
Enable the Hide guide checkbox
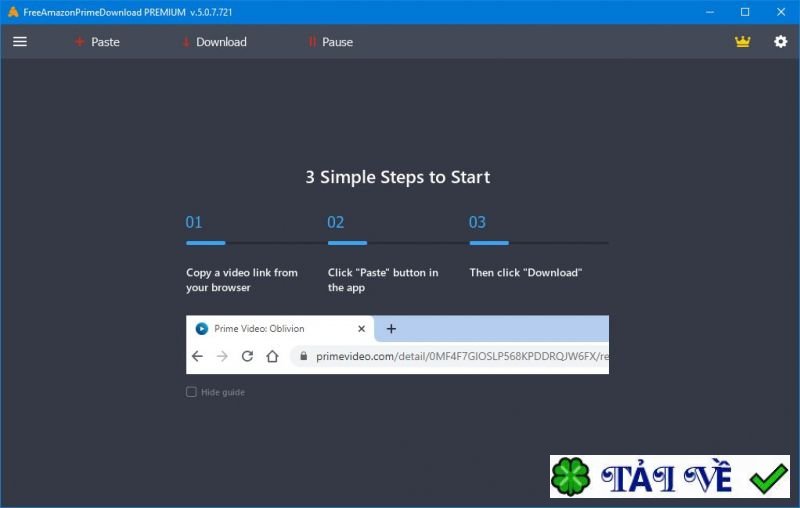pyautogui.click(x=191, y=392)
